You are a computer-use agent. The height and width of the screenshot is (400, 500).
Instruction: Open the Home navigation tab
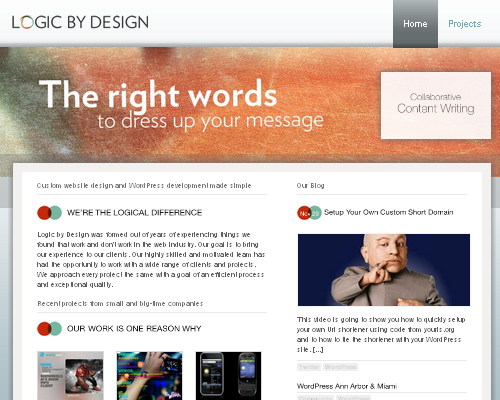pos(415,24)
